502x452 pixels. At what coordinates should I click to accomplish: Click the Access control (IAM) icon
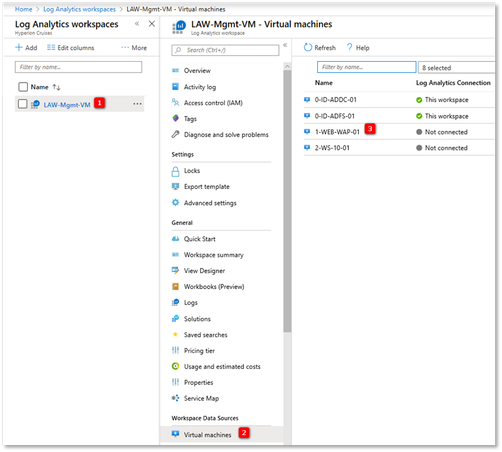click(175, 102)
